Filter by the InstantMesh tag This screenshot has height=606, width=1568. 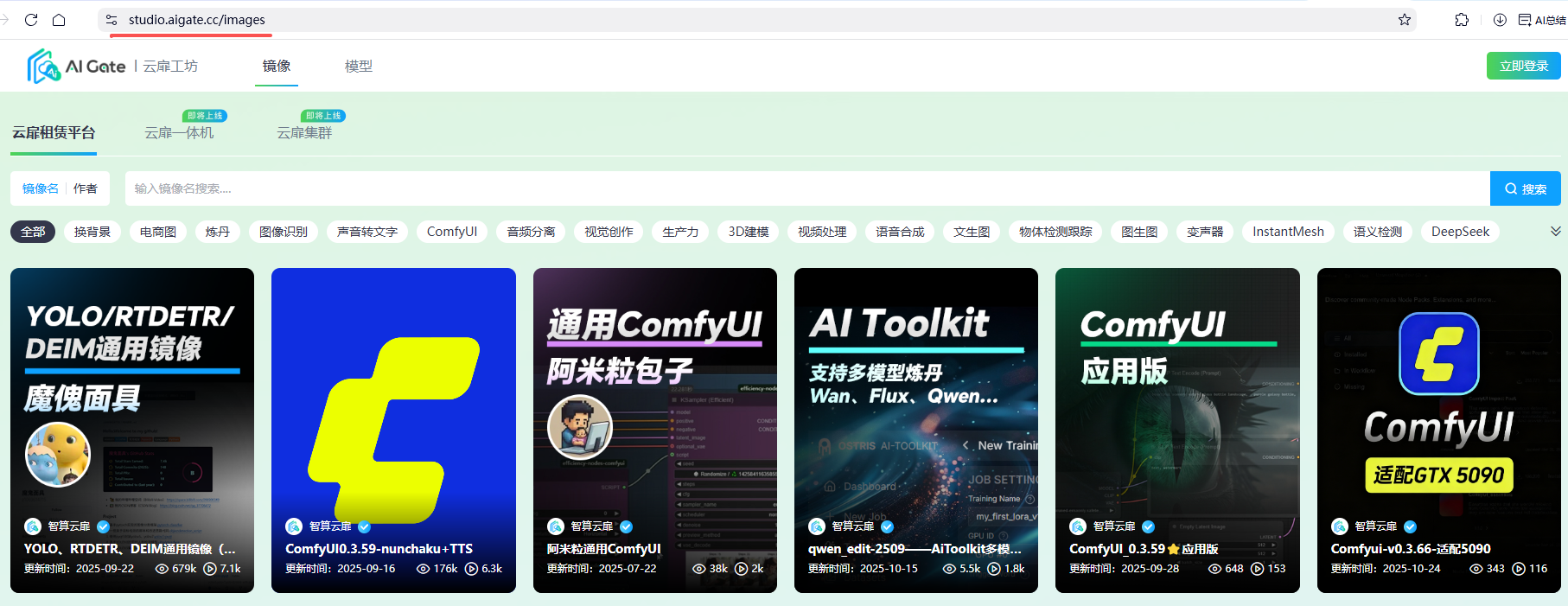click(x=1288, y=232)
